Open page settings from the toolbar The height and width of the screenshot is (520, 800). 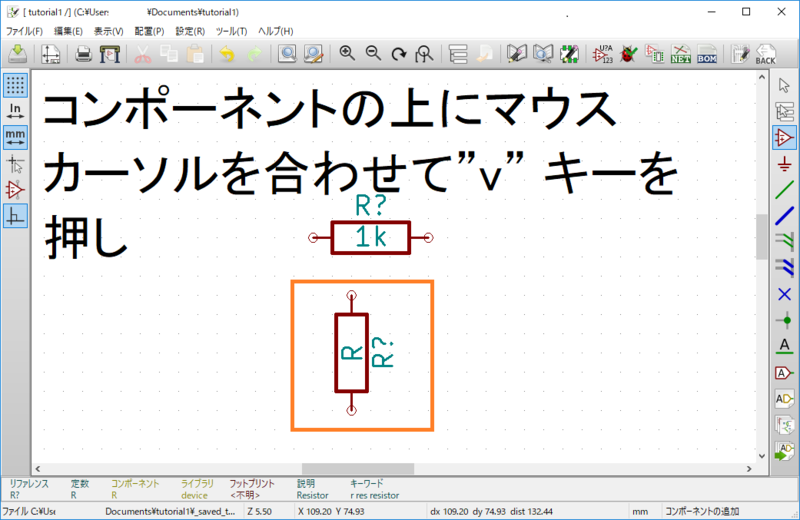point(51,54)
